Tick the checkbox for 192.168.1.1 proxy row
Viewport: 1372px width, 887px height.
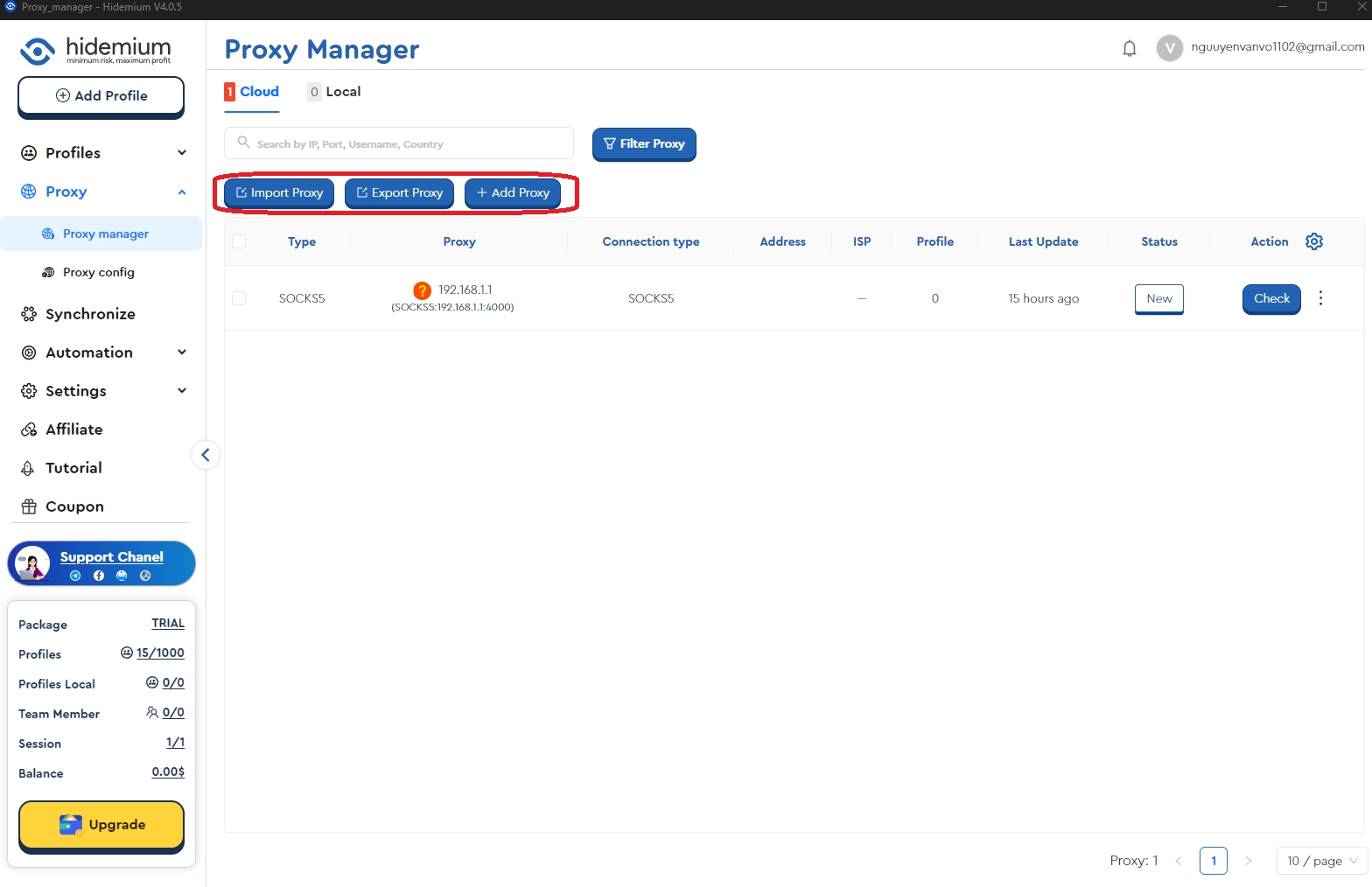point(239,298)
